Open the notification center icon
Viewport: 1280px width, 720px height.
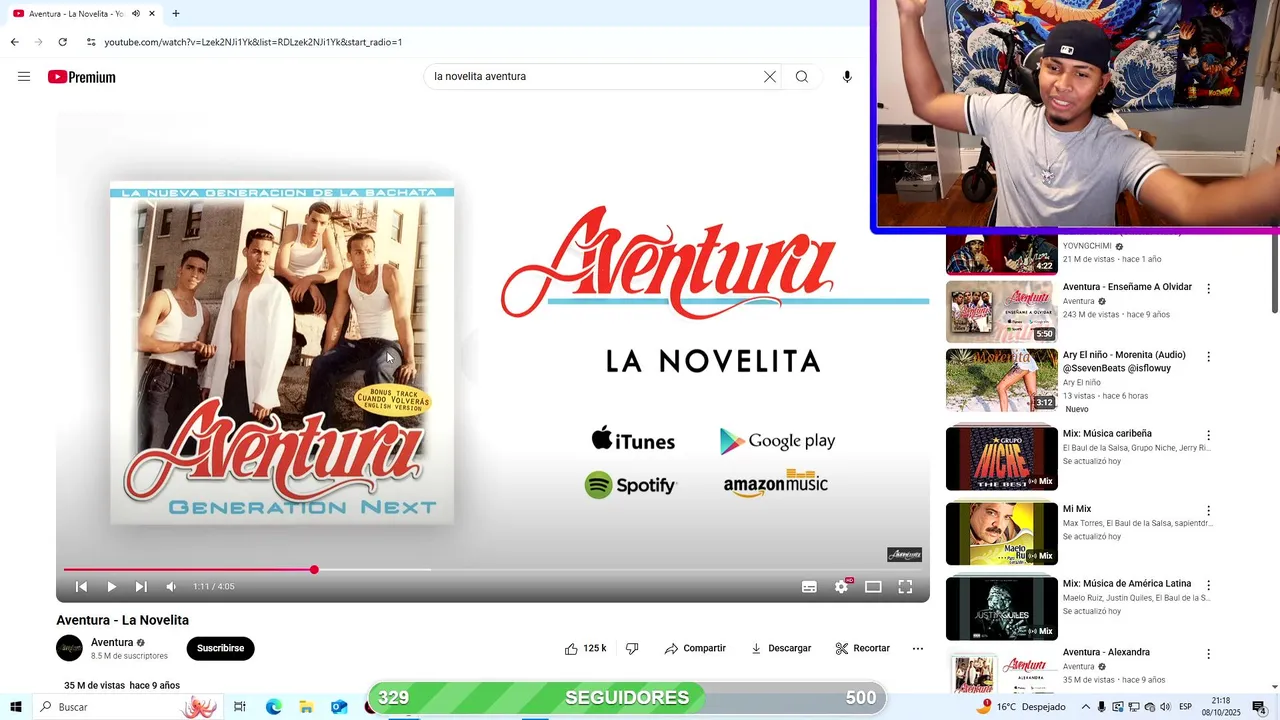coord(1260,707)
